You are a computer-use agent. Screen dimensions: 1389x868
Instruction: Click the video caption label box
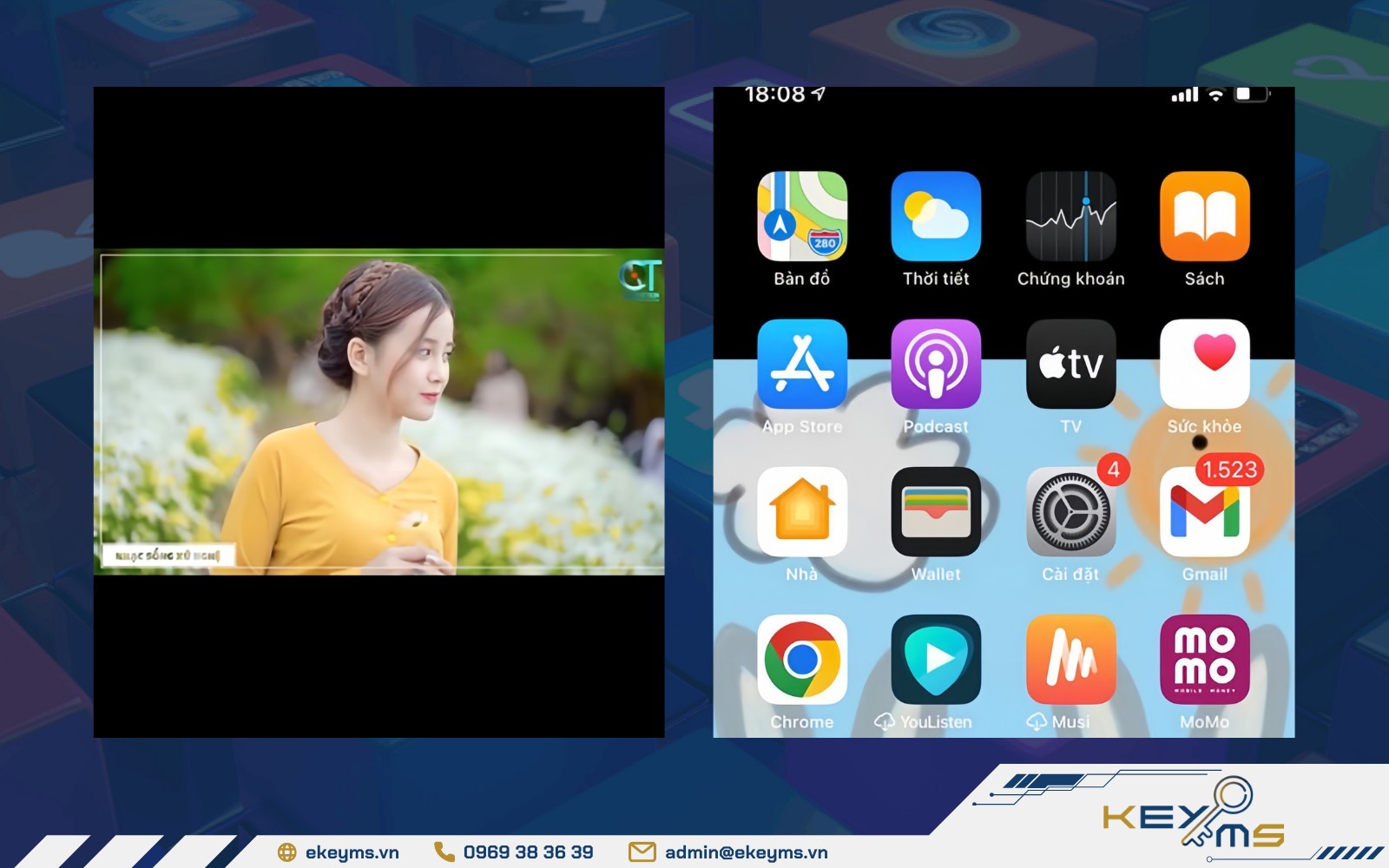pos(168,555)
